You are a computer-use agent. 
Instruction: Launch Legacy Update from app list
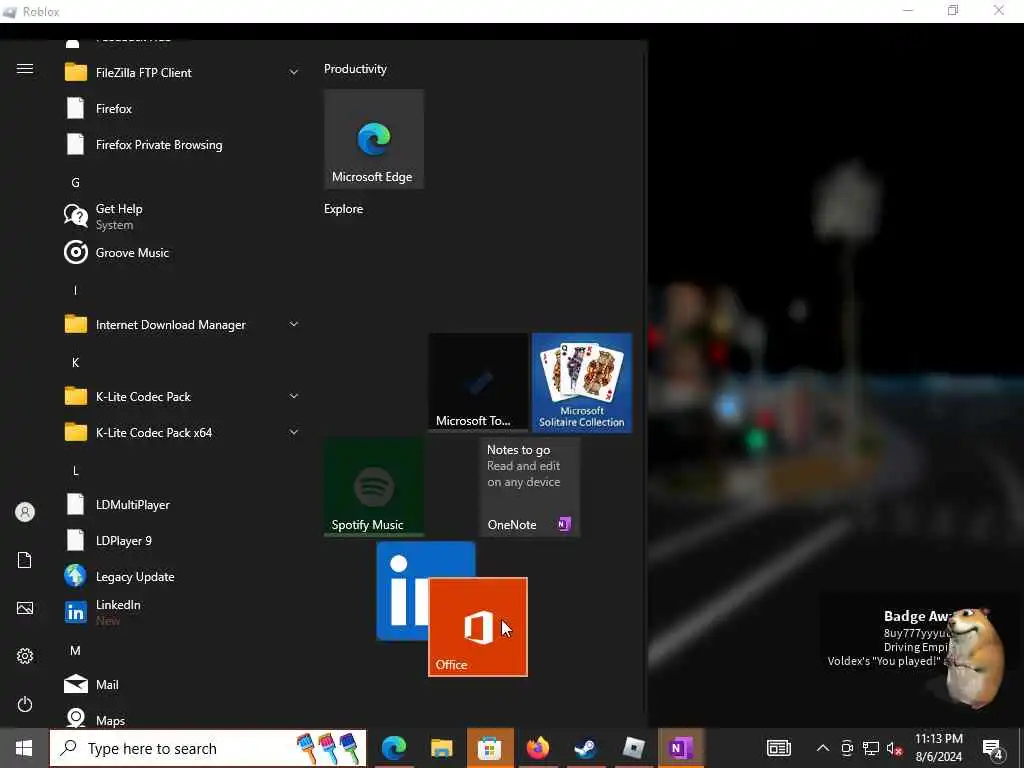pos(183,577)
